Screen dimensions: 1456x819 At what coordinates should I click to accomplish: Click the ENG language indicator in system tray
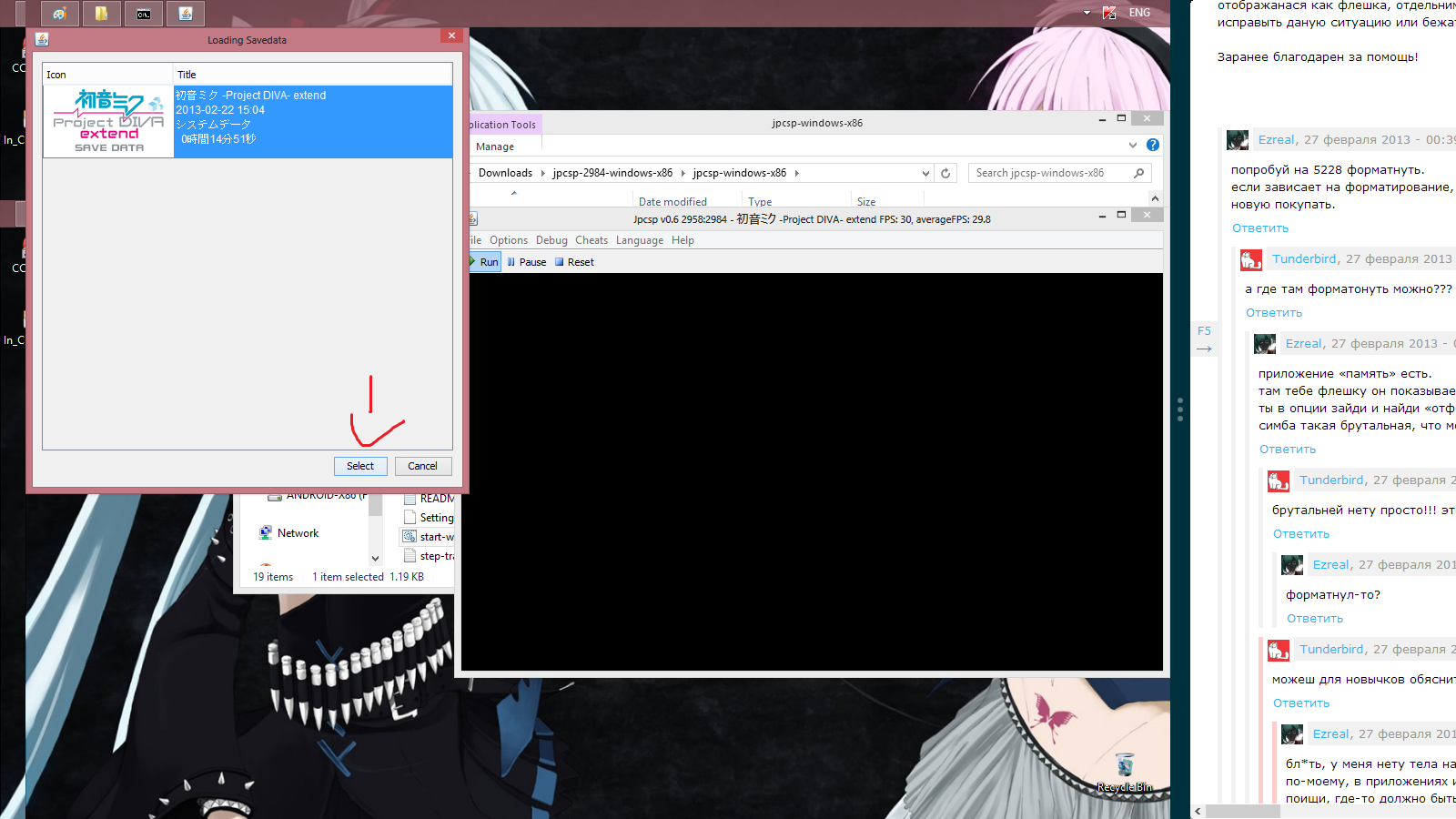1139,13
